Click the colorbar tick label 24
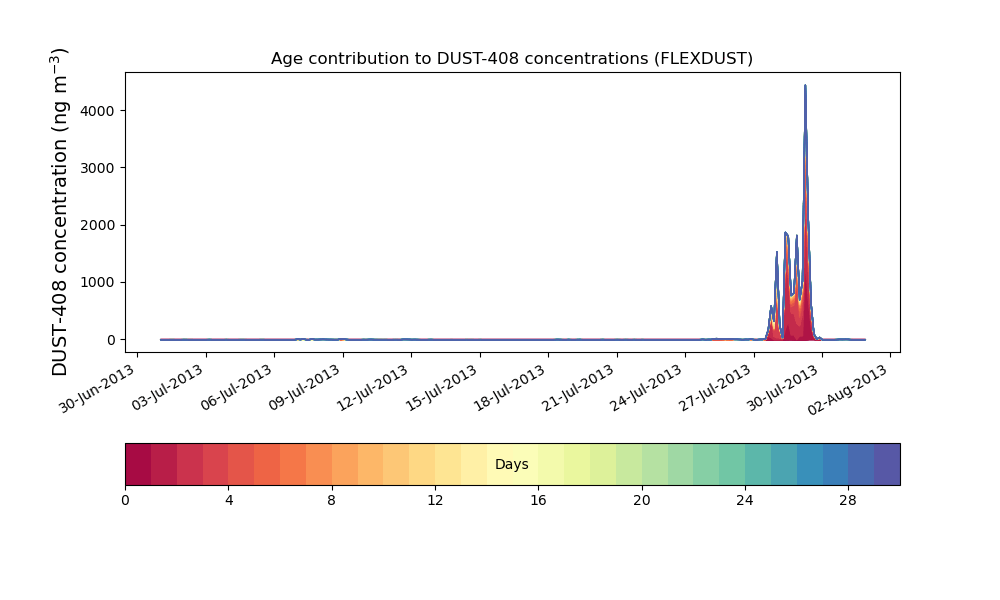The height and width of the screenshot is (600, 1000). (x=745, y=501)
